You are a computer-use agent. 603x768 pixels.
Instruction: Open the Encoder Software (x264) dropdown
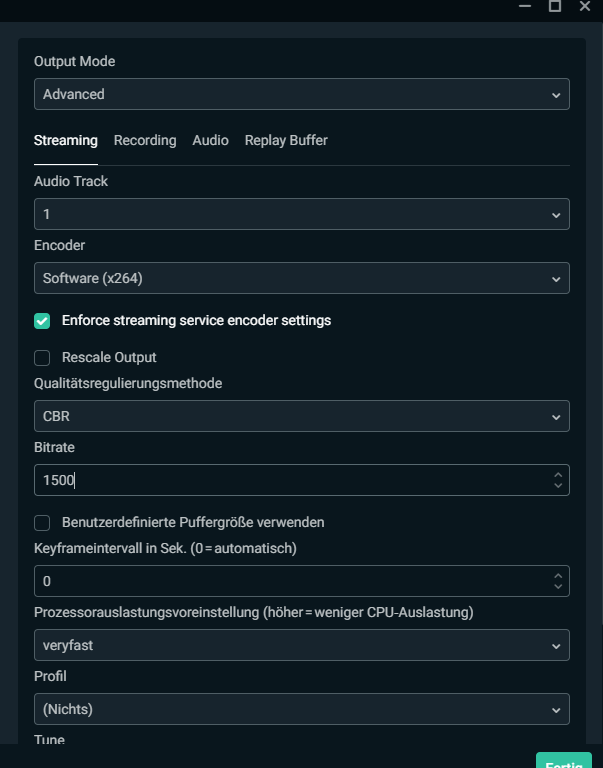coord(301,278)
